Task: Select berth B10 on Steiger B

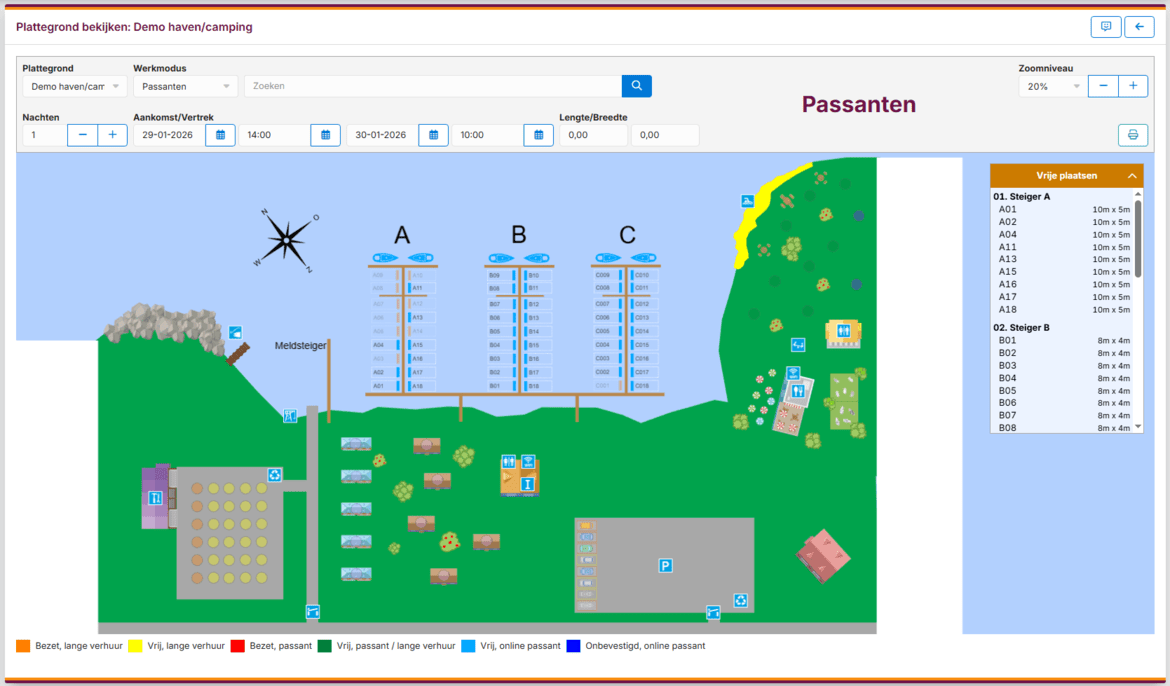Action: coord(533,275)
